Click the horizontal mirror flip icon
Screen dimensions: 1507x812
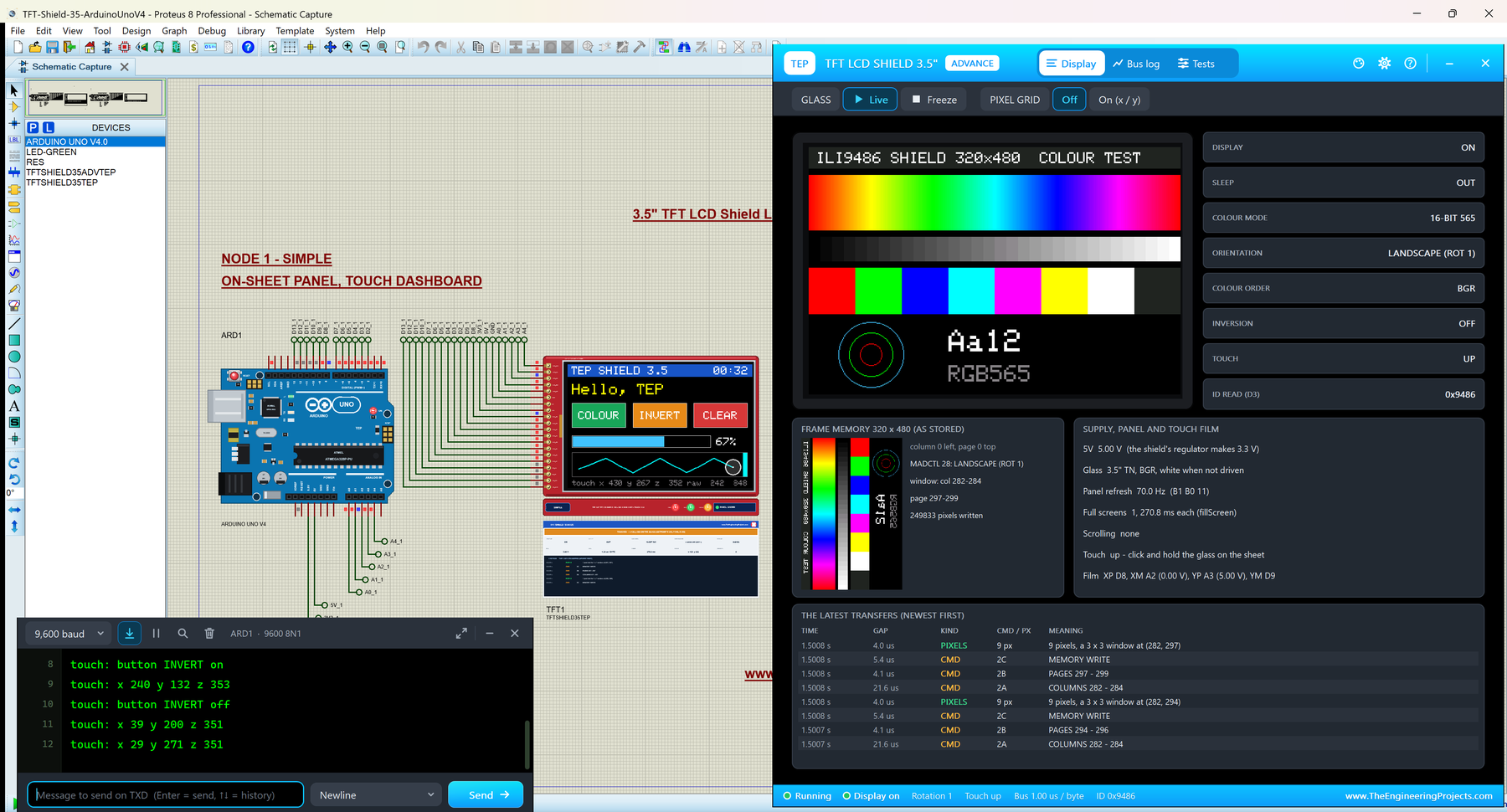tap(14, 510)
